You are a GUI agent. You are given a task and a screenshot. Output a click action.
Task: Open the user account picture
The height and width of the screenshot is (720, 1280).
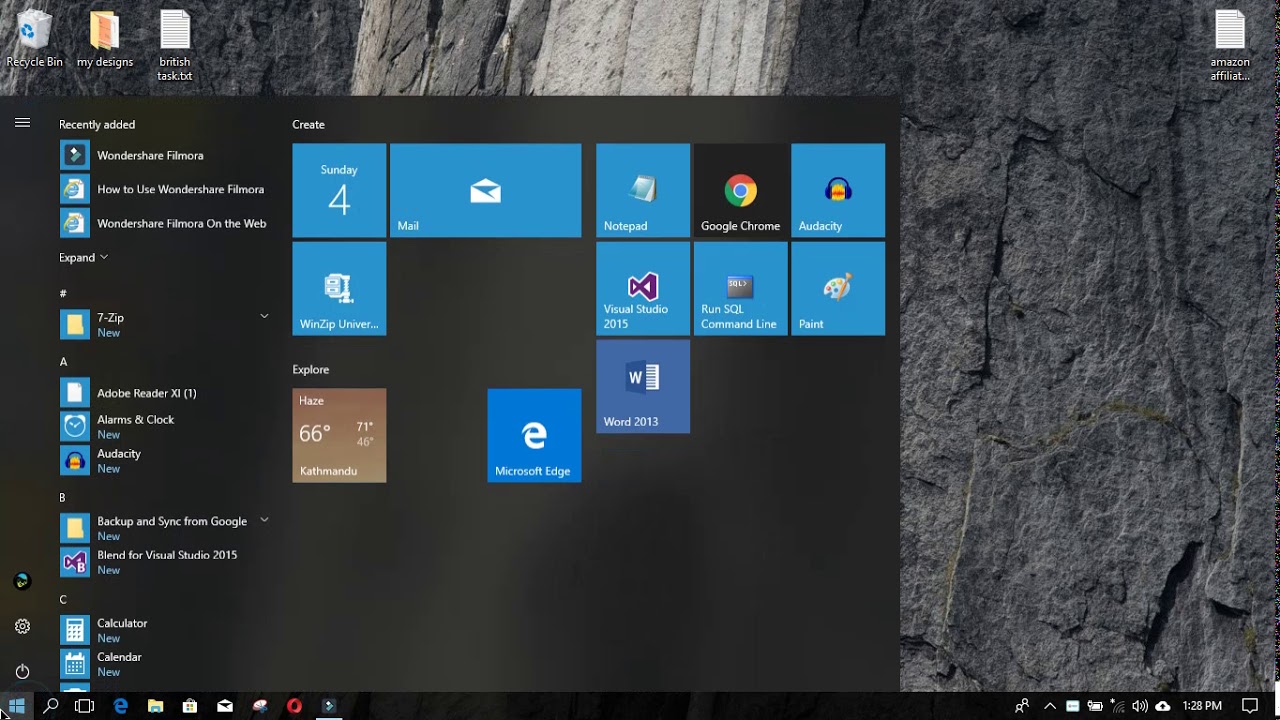22,581
